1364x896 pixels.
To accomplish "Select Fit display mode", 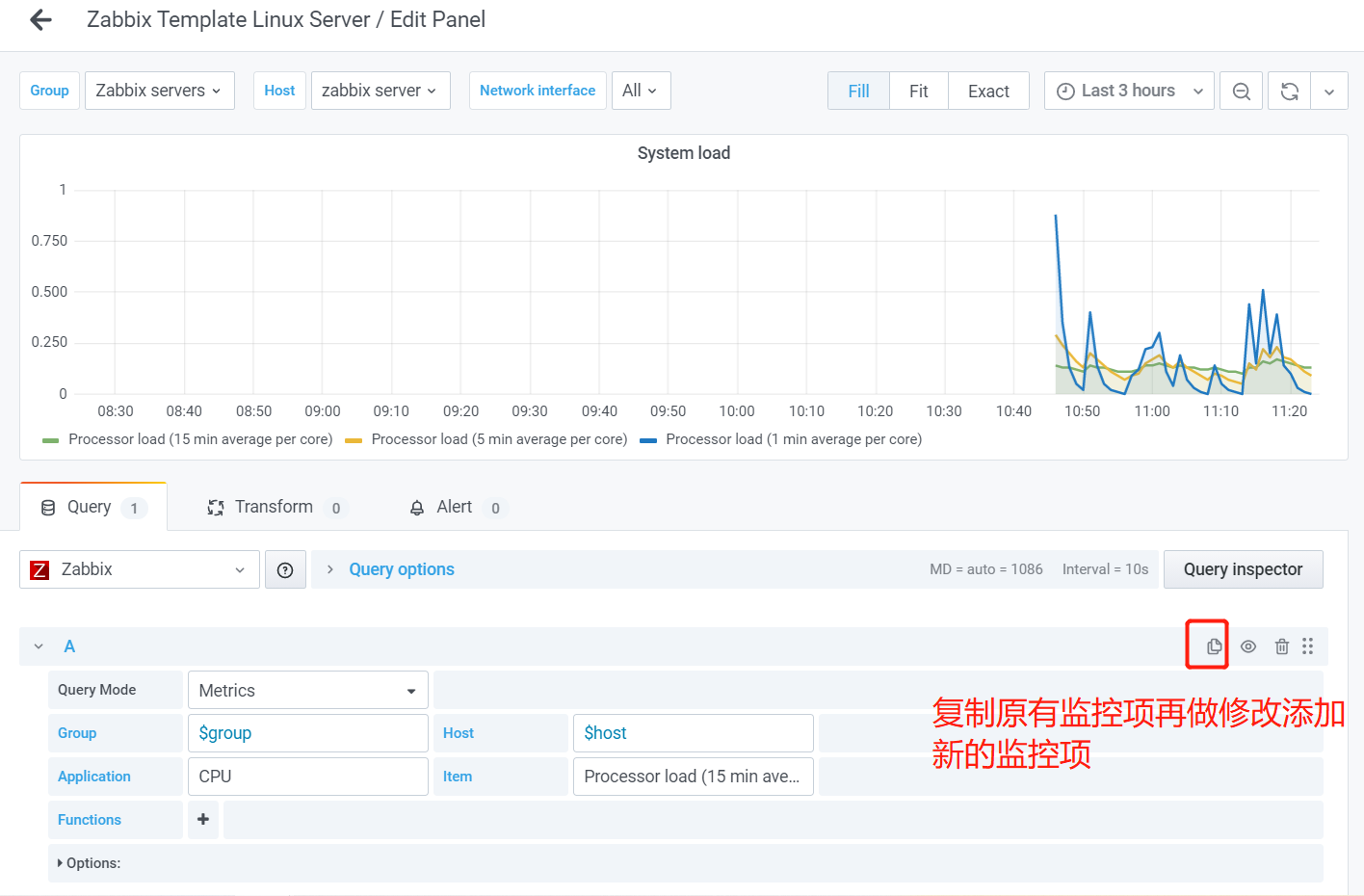I will pos(919,91).
